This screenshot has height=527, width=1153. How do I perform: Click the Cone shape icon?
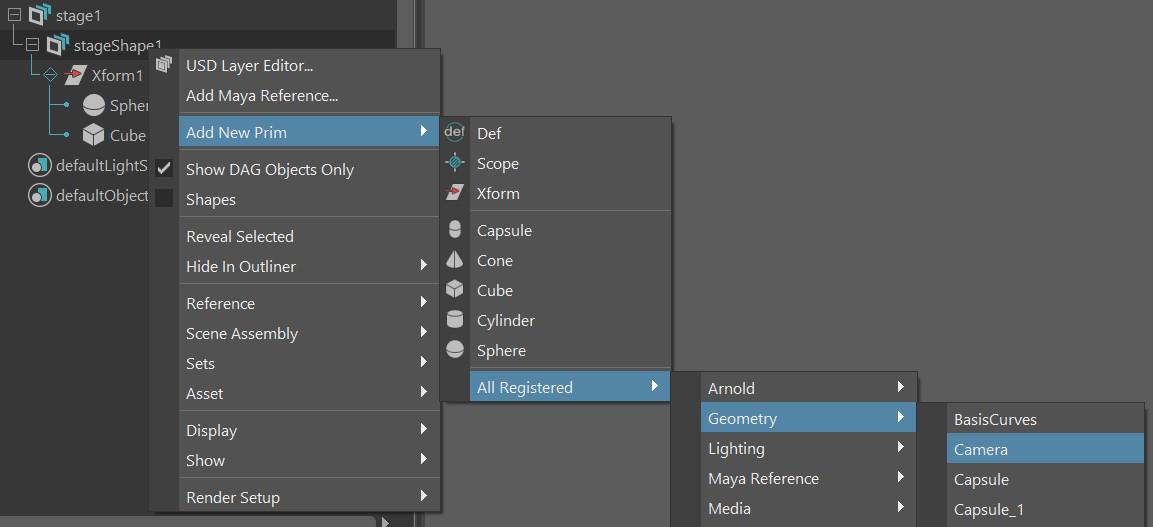tap(455, 260)
